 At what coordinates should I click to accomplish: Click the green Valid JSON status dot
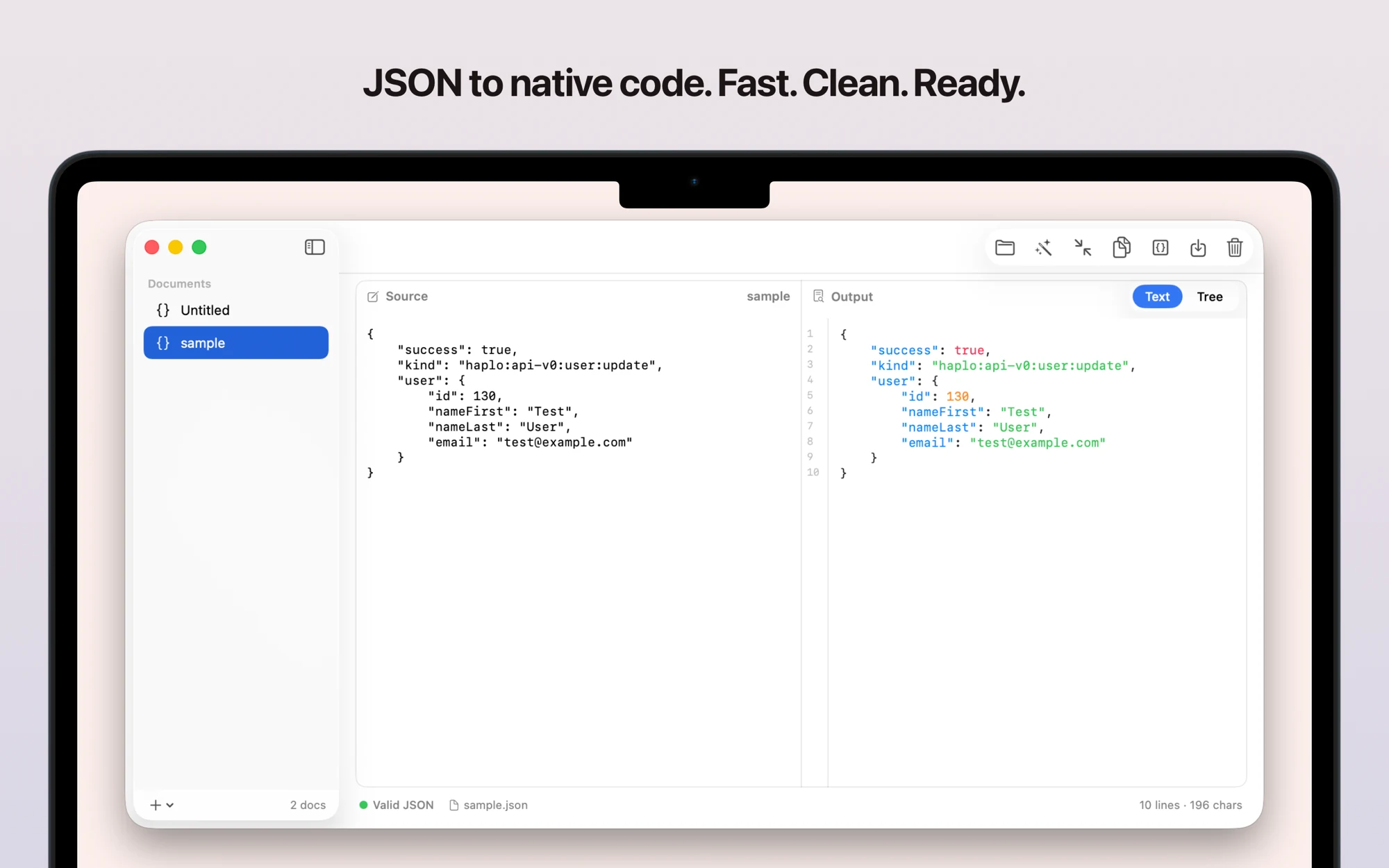point(363,805)
